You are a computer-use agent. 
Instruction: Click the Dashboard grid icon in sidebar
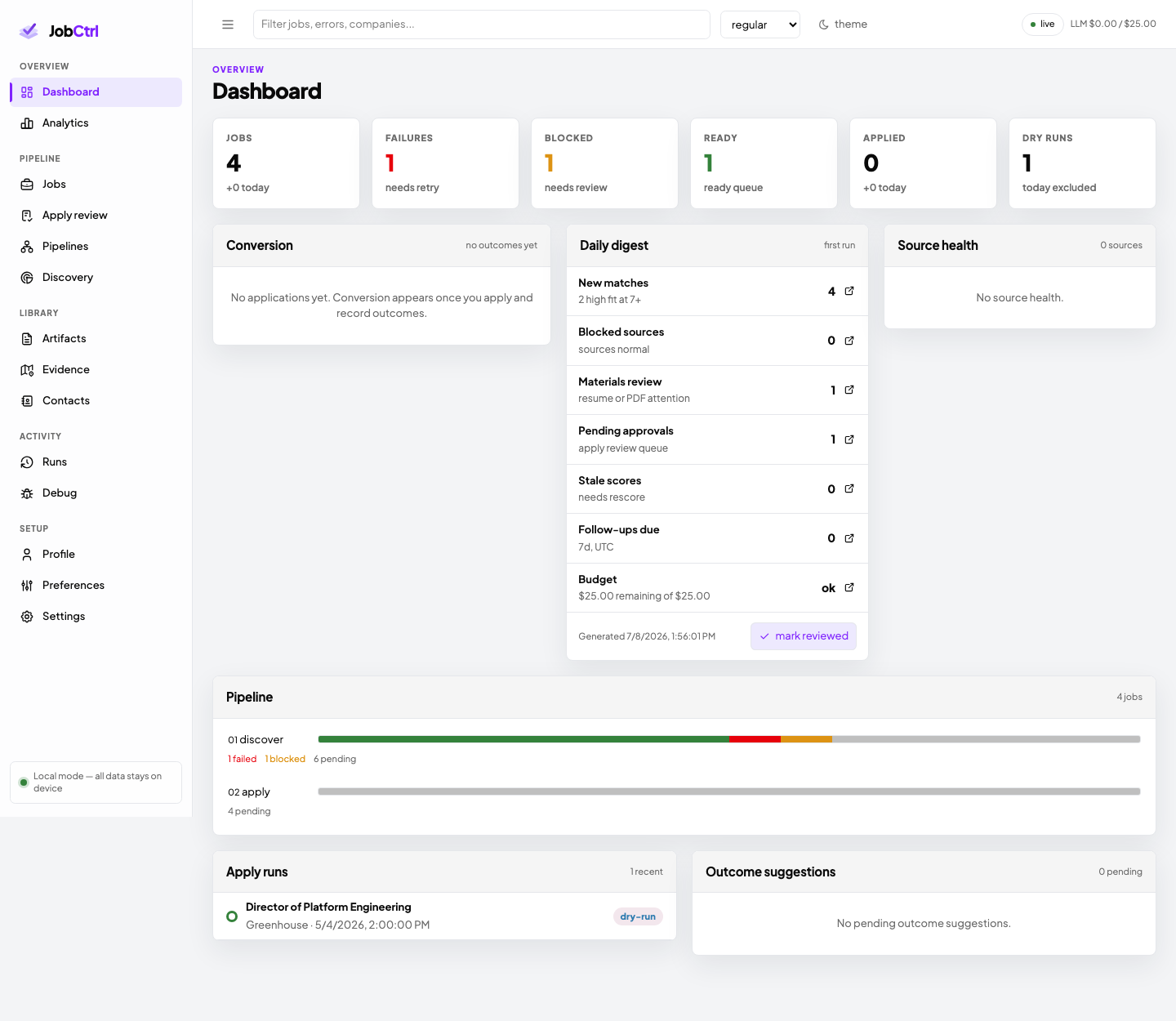coord(27,92)
